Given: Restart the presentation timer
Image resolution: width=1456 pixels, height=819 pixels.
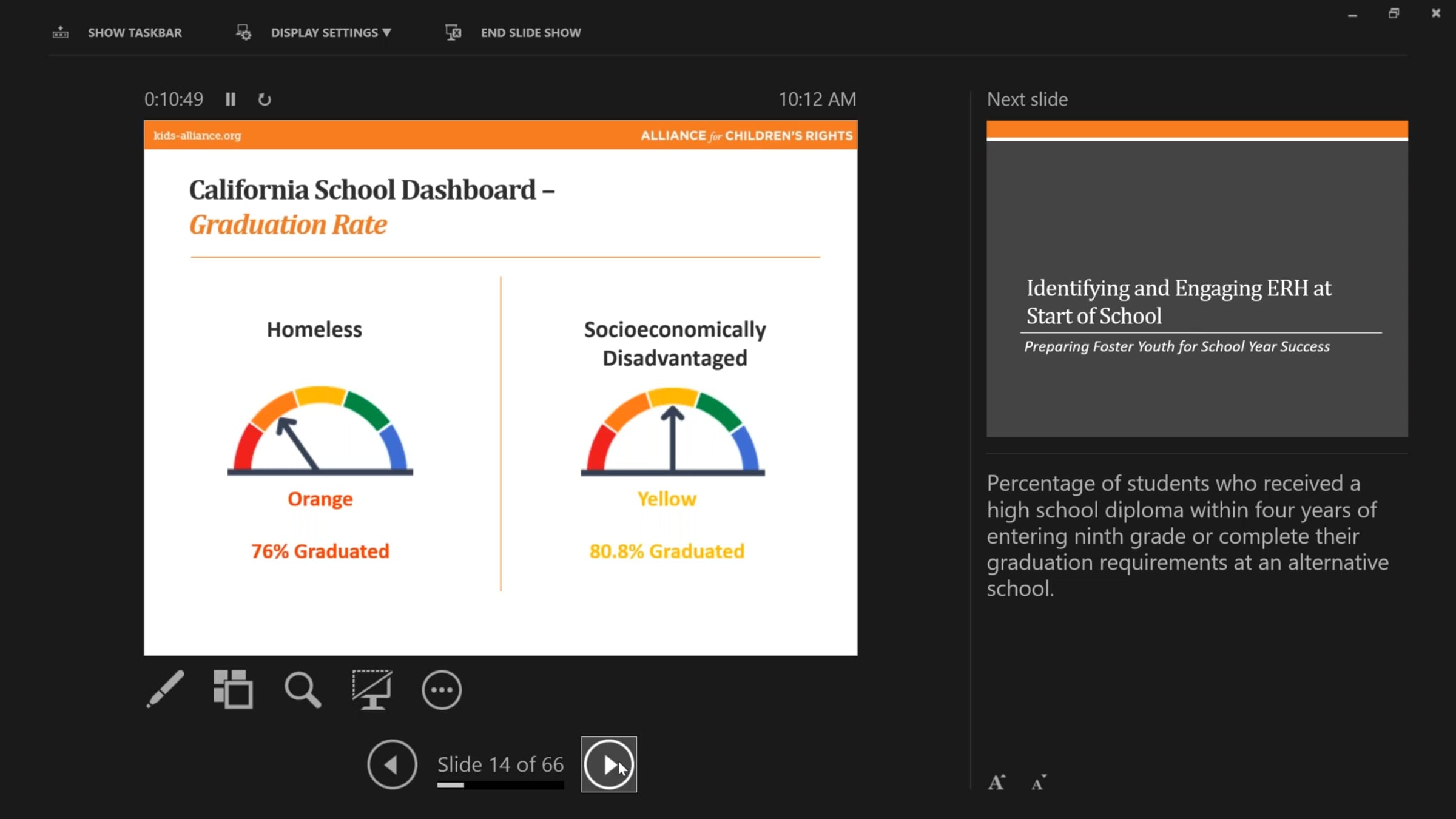Looking at the screenshot, I should [265, 99].
